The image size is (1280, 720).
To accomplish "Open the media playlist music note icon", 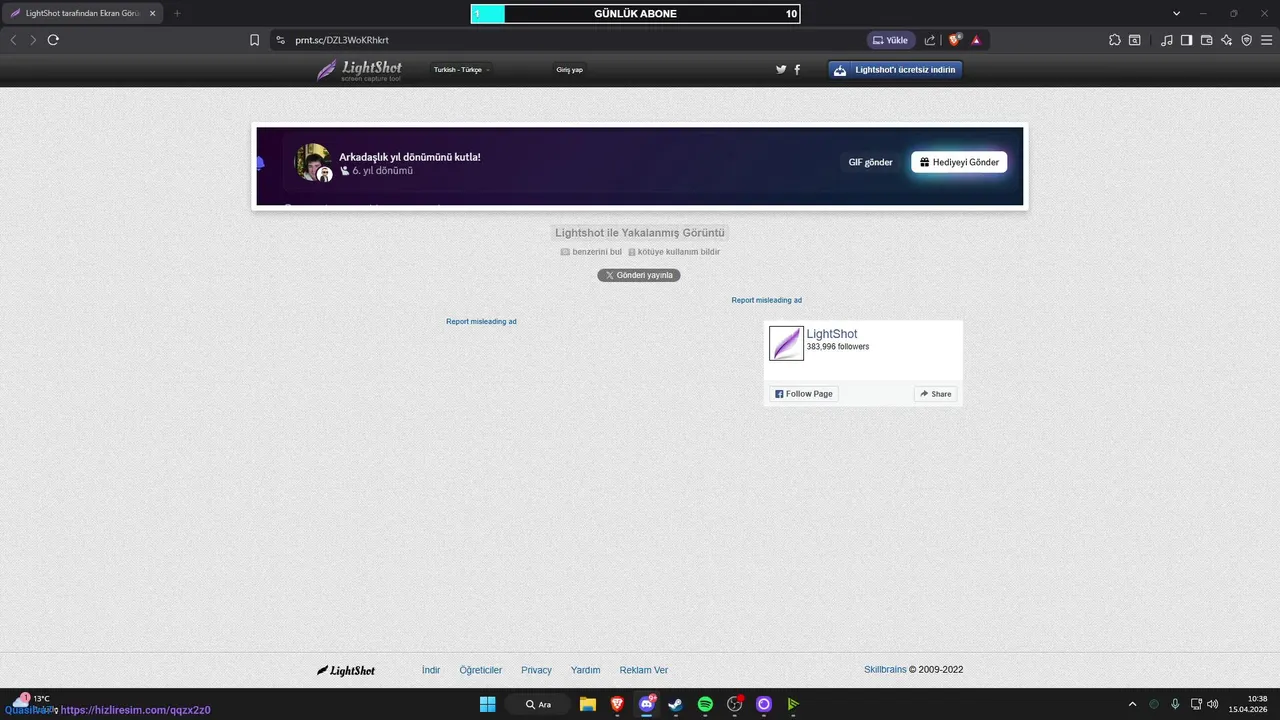I will pyautogui.click(x=1167, y=40).
